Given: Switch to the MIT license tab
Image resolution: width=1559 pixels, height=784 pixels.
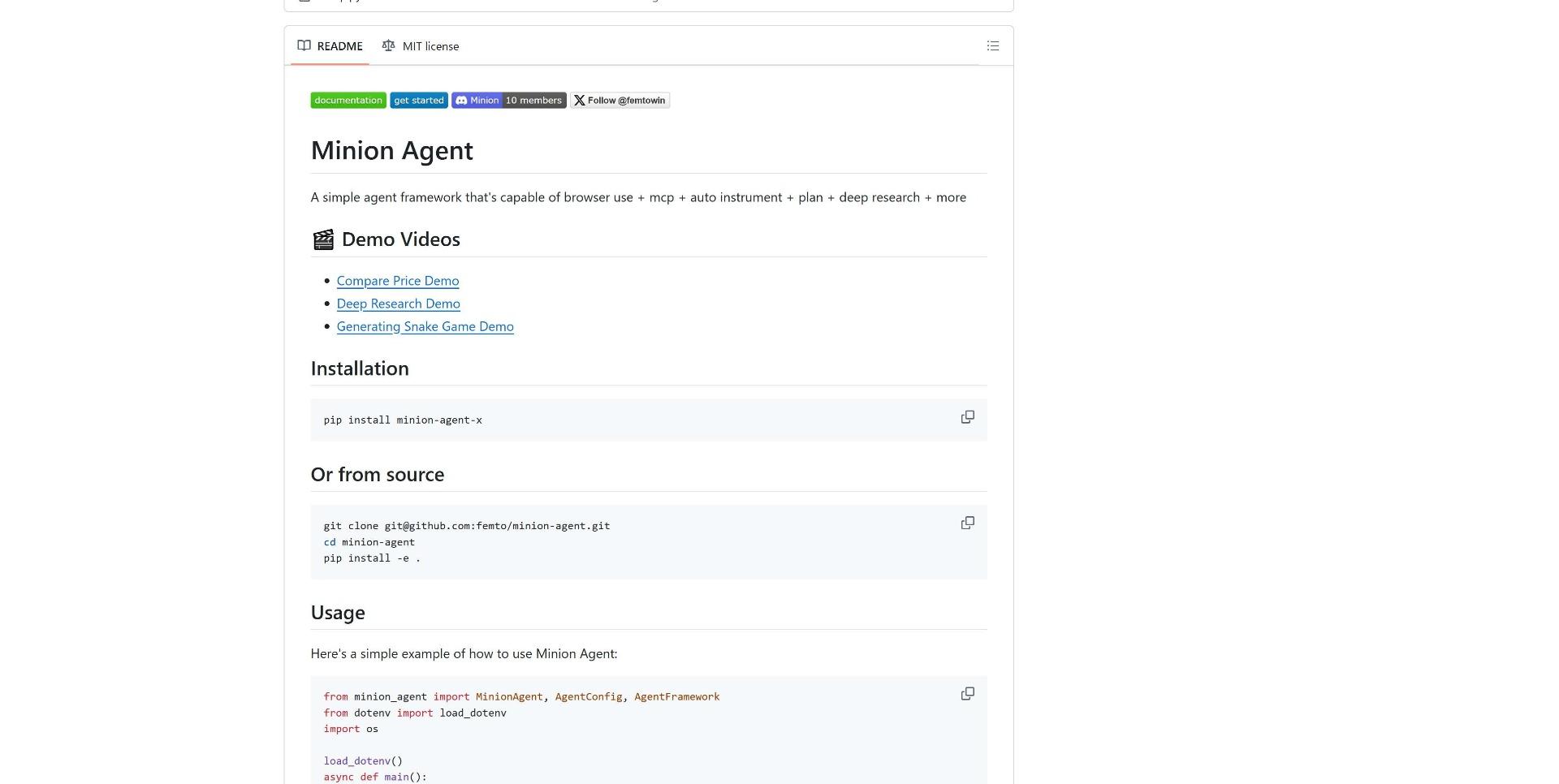Looking at the screenshot, I should [x=421, y=46].
